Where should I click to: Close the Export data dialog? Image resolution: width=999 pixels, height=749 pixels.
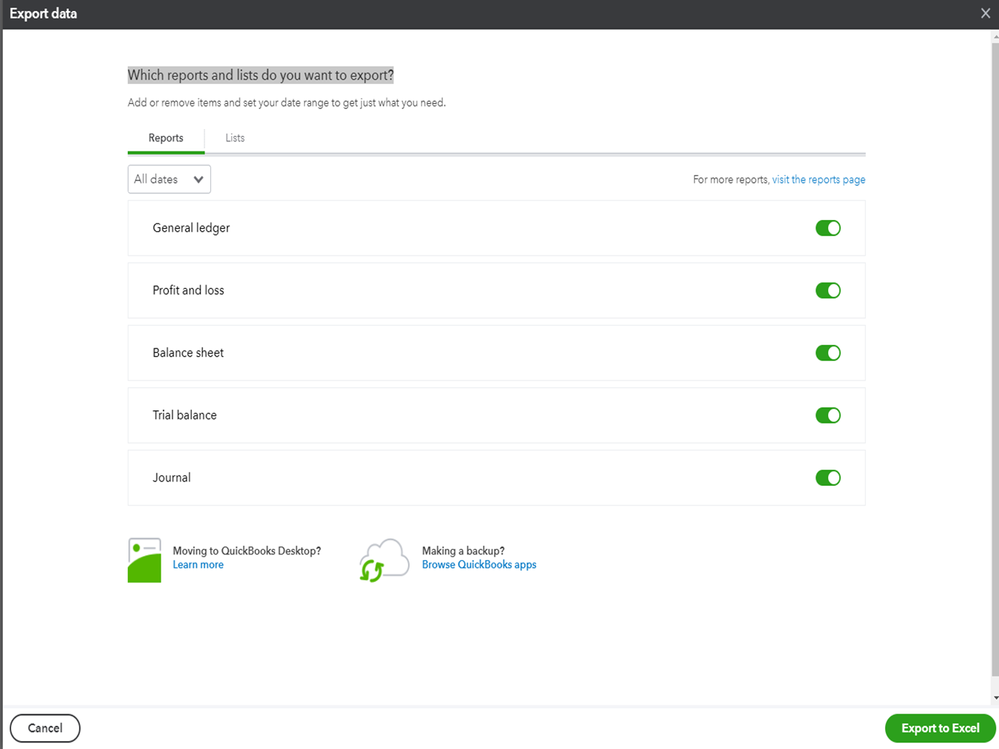pyautogui.click(x=985, y=13)
